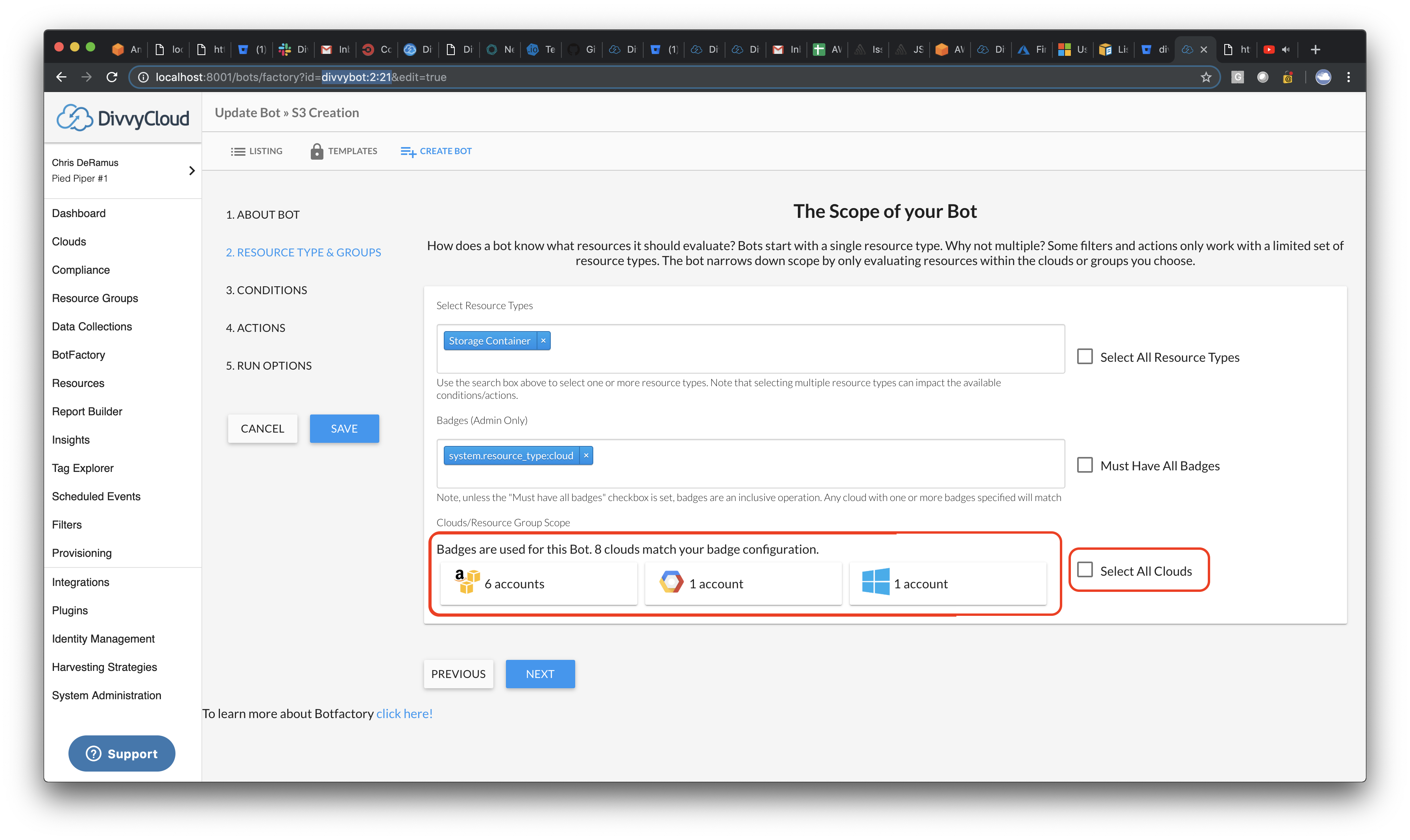1410x840 pixels.
Task: Click the AWS 6 accounts card icon
Action: click(467, 582)
